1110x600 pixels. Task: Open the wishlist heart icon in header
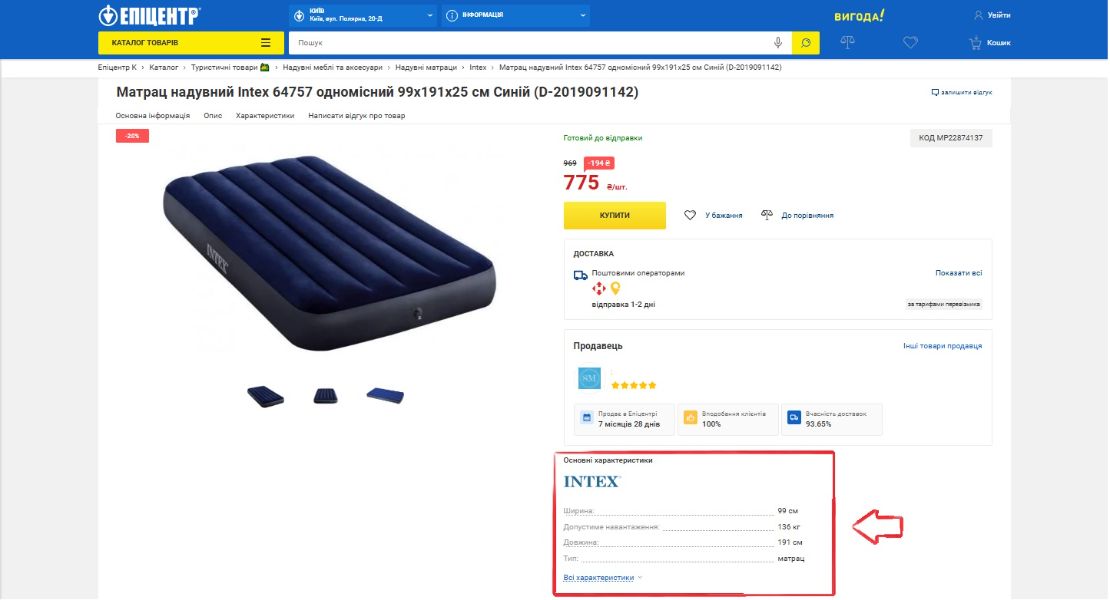pyautogui.click(x=910, y=42)
